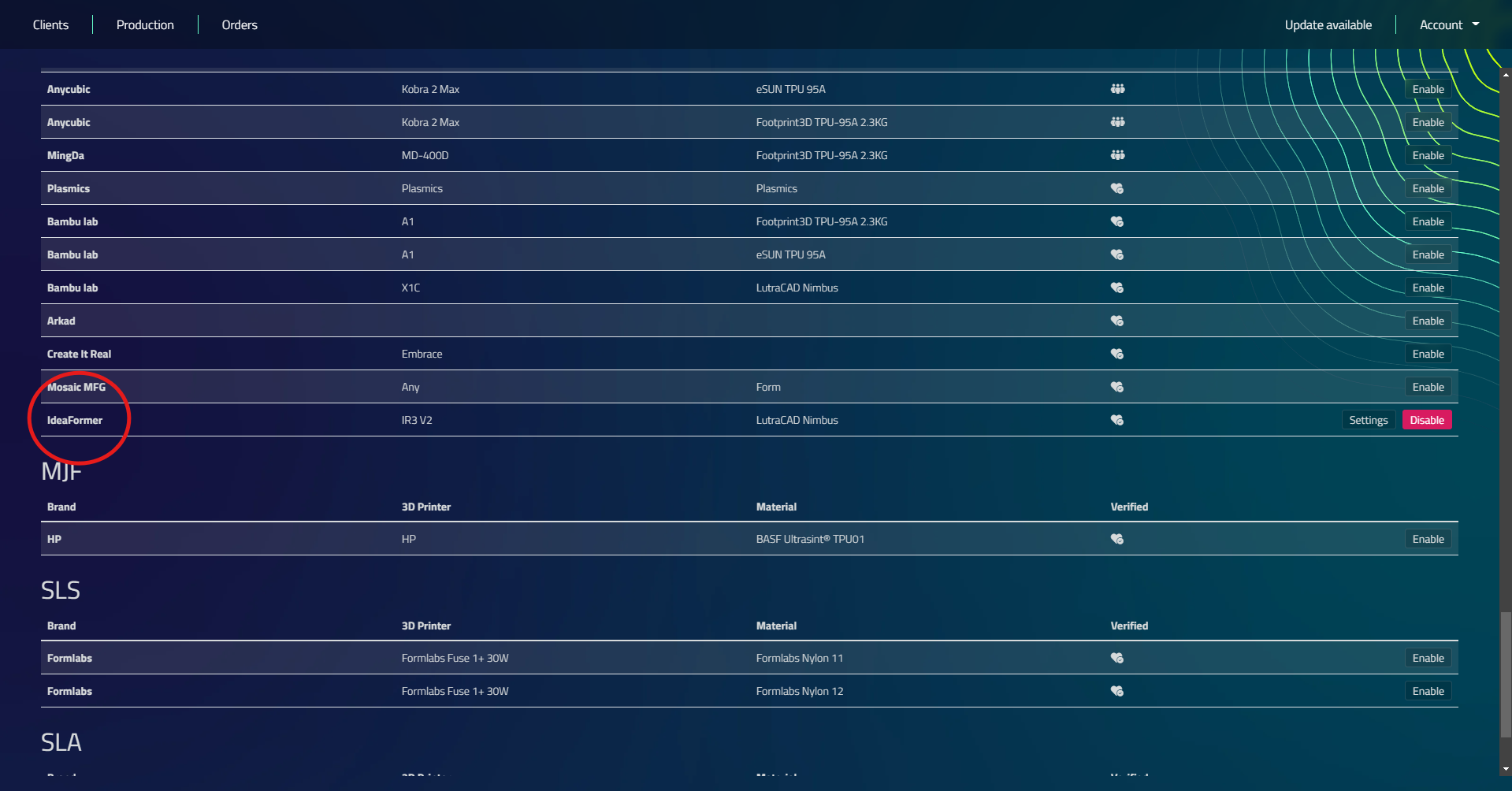This screenshot has height=791, width=1512.
Task: Click the IdeaFormer brand name
Action: click(75, 420)
